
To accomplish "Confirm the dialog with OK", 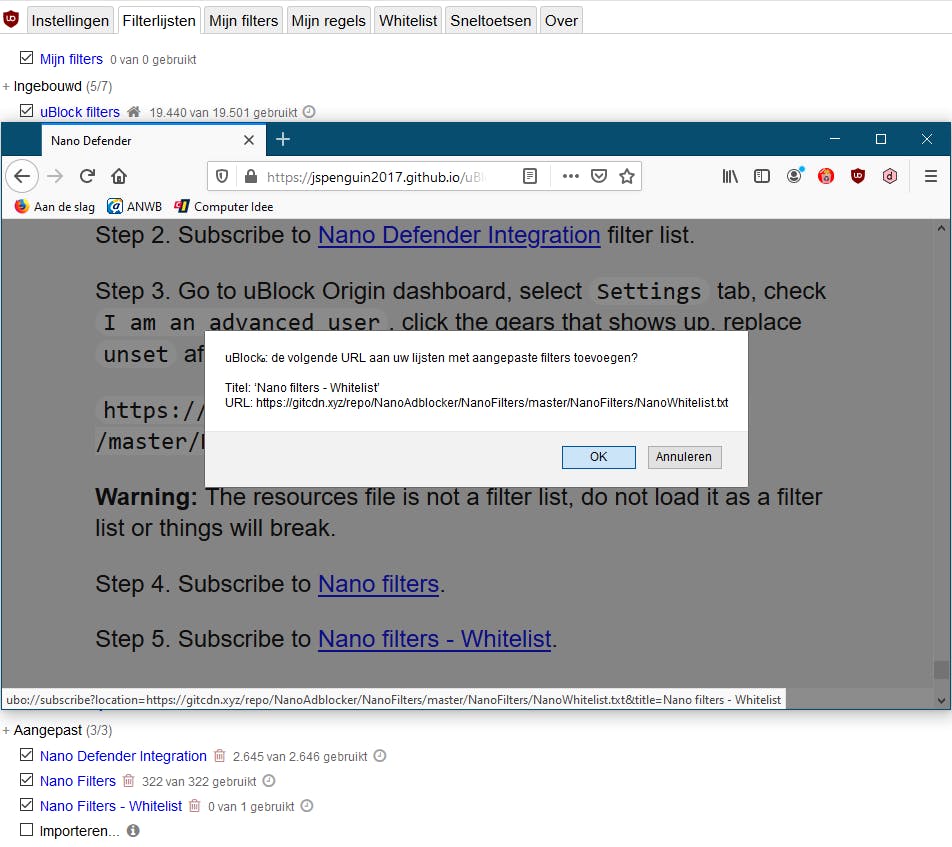I will pos(599,457).
